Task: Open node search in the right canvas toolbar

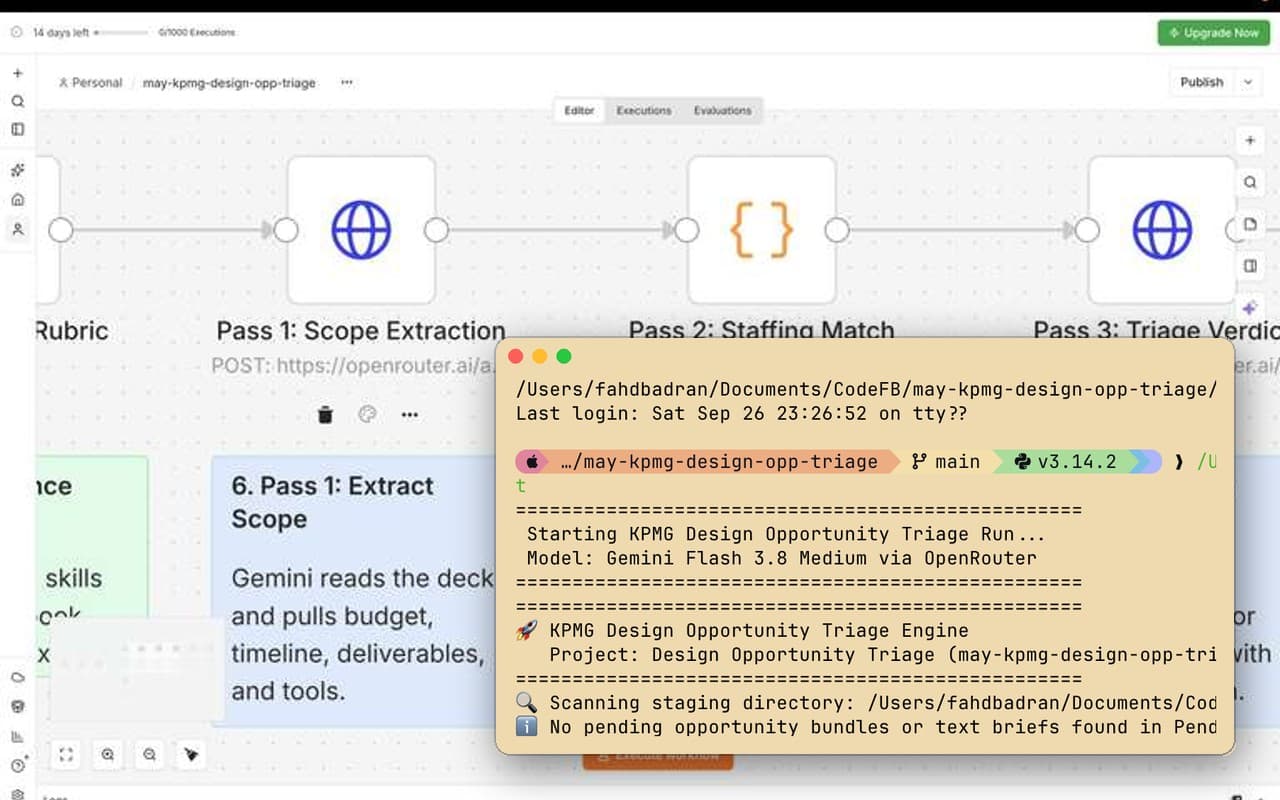Action: point(1250,183)
